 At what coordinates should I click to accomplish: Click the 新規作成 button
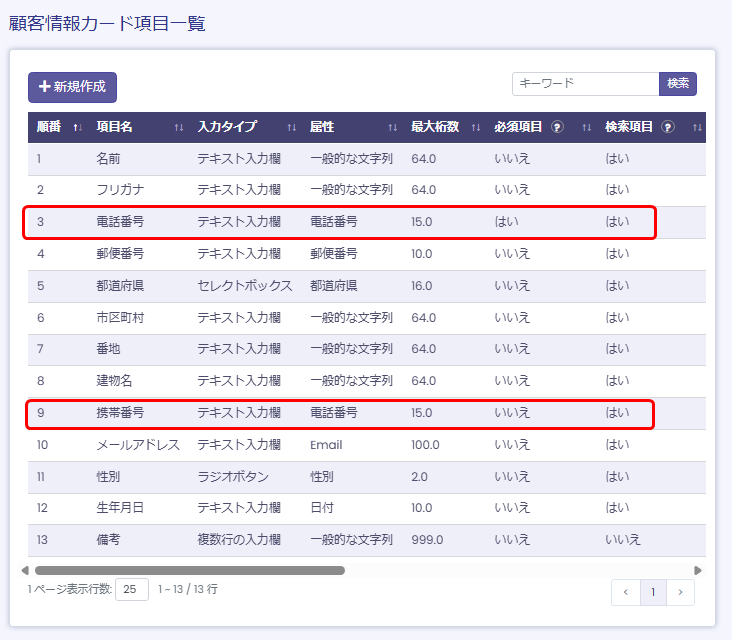tap(72, 87)
